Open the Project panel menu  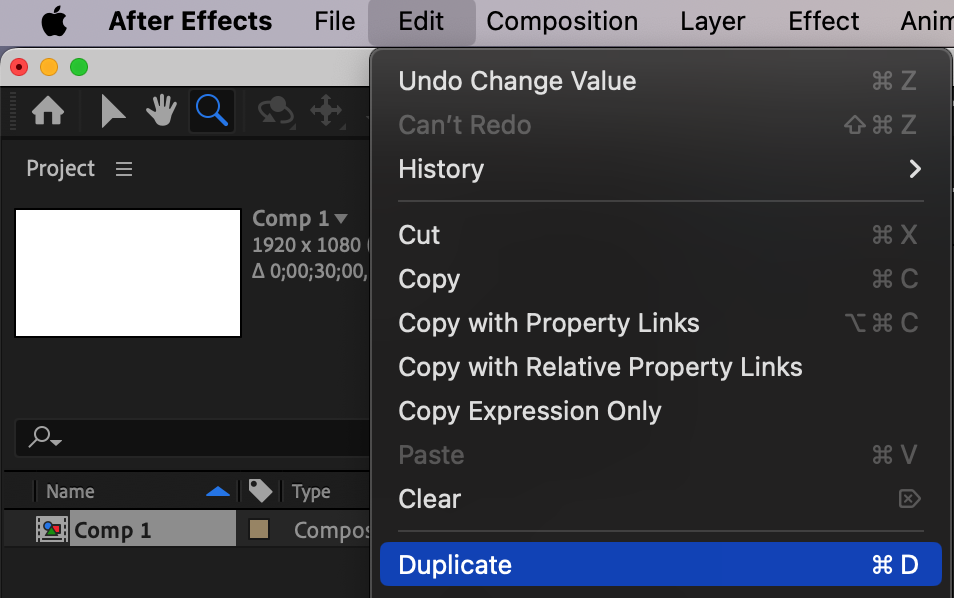(x=124, y=169)
